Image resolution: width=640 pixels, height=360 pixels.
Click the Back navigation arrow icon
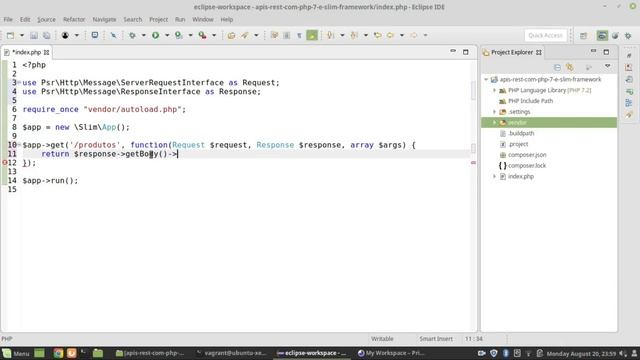pos(391,36)
